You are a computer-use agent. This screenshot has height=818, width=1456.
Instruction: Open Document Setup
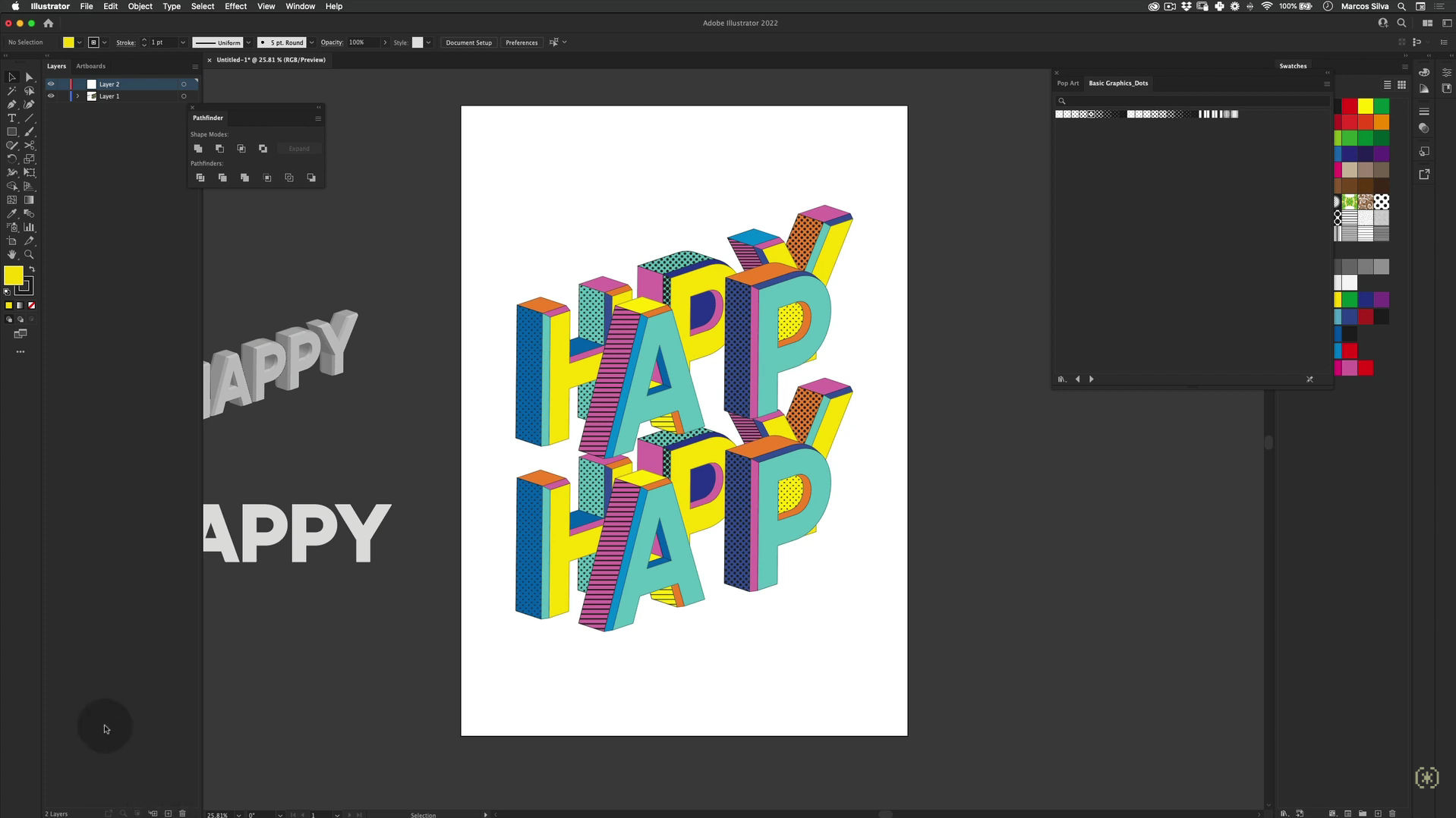coord(468,42)
